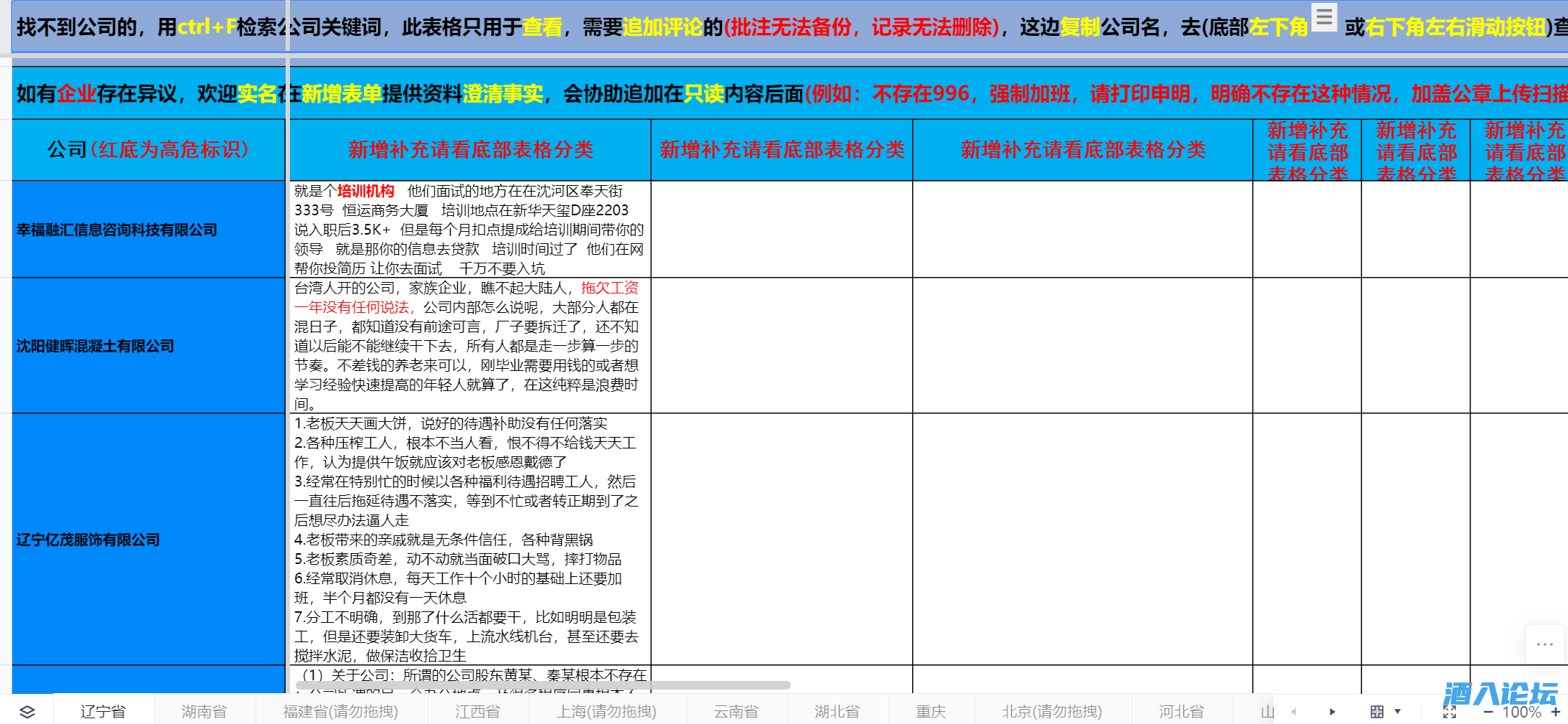Select the 辽宁亿茂服饰有限公司 company cell
Screen dimensions: 1568x724
pyautogui.click(x=149, y=540)
